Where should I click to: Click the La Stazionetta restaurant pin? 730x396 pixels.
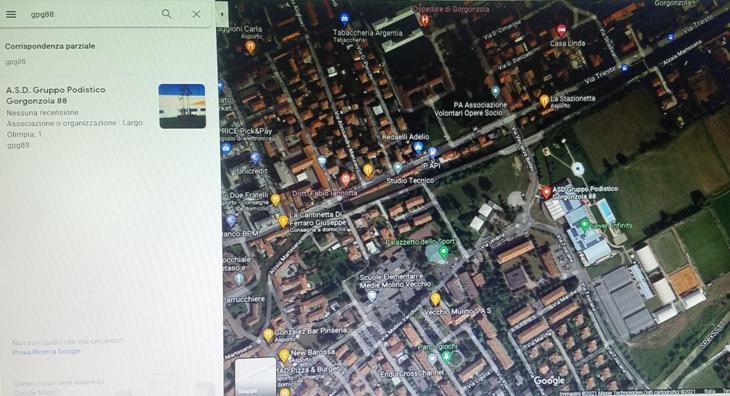pos(544,101)
